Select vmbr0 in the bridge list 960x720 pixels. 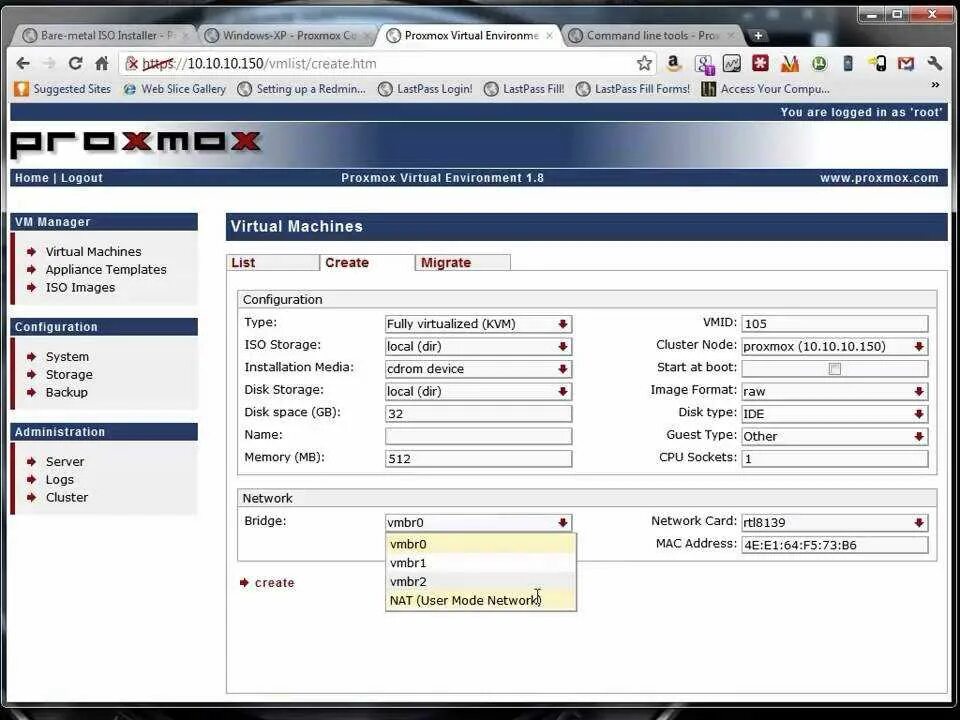point(481,544)
